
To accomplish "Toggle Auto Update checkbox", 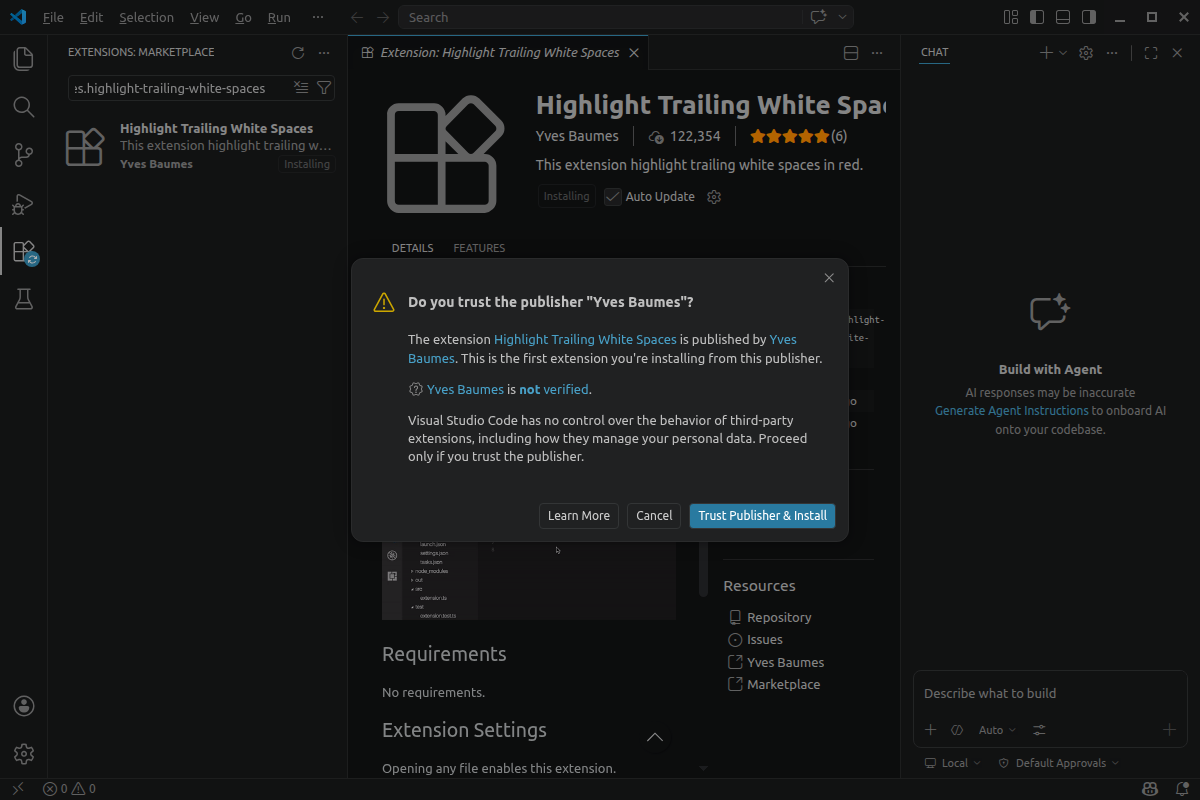I will pos(613,197).
